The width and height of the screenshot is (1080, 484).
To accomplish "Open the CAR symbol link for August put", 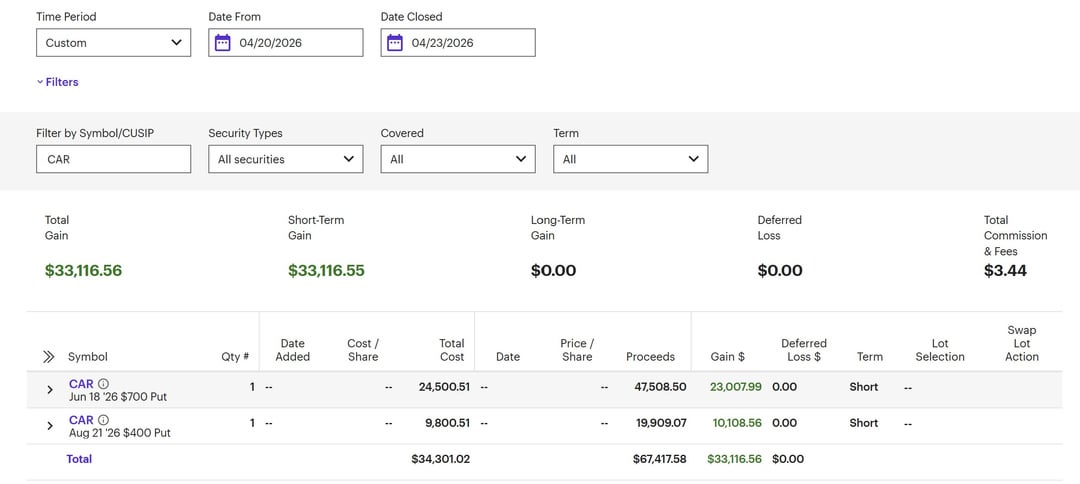I will pyautogui.click(x=80, y=420).
